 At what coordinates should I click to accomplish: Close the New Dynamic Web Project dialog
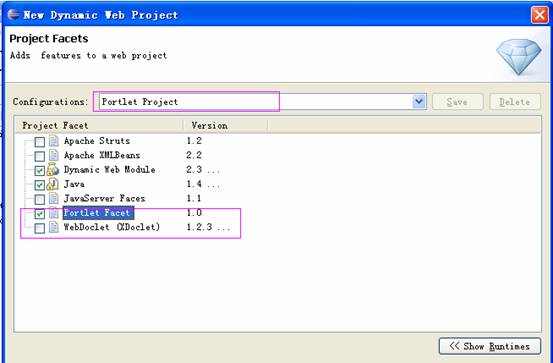coord(540,15)
